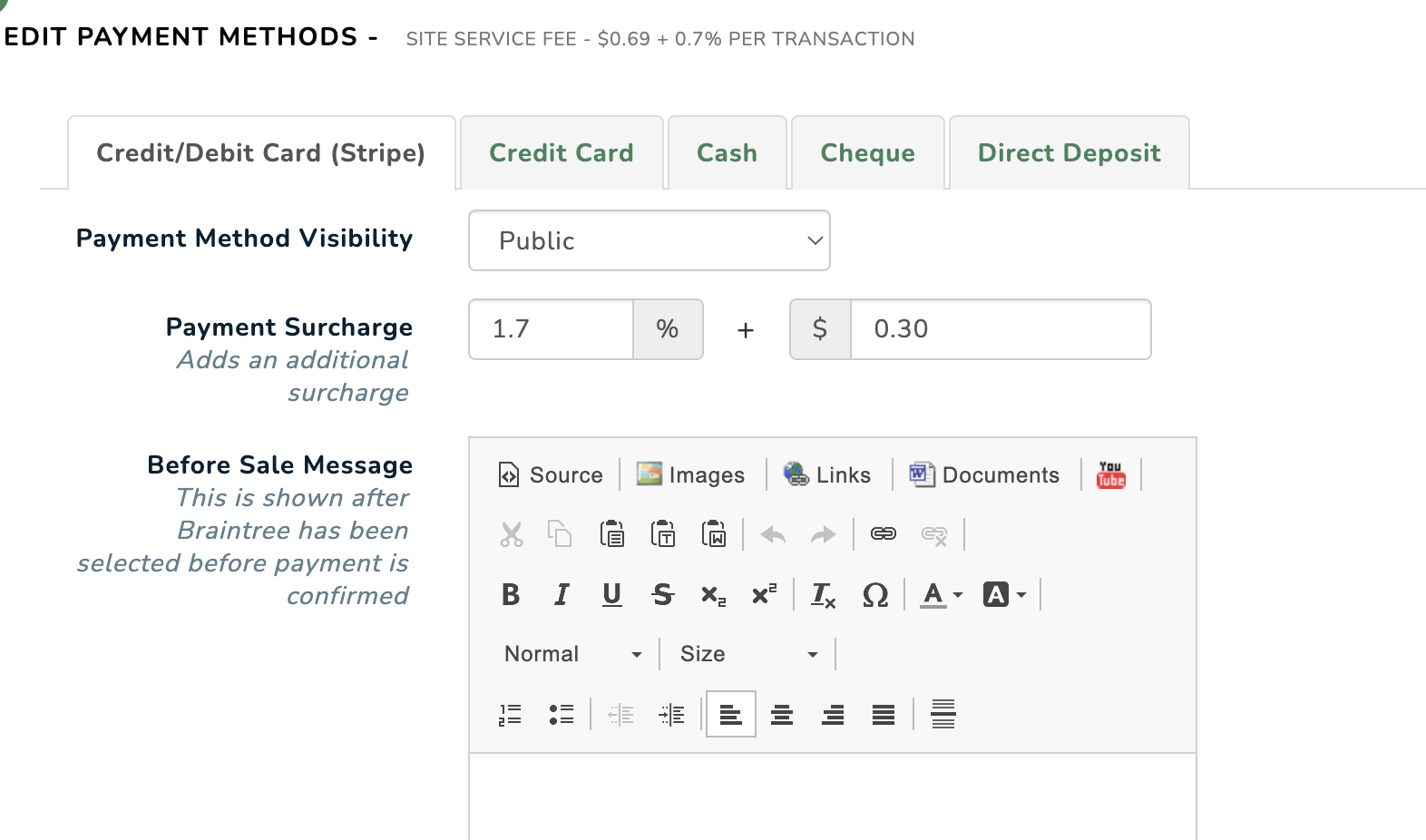Apply italic formatting

coord(562,595)
